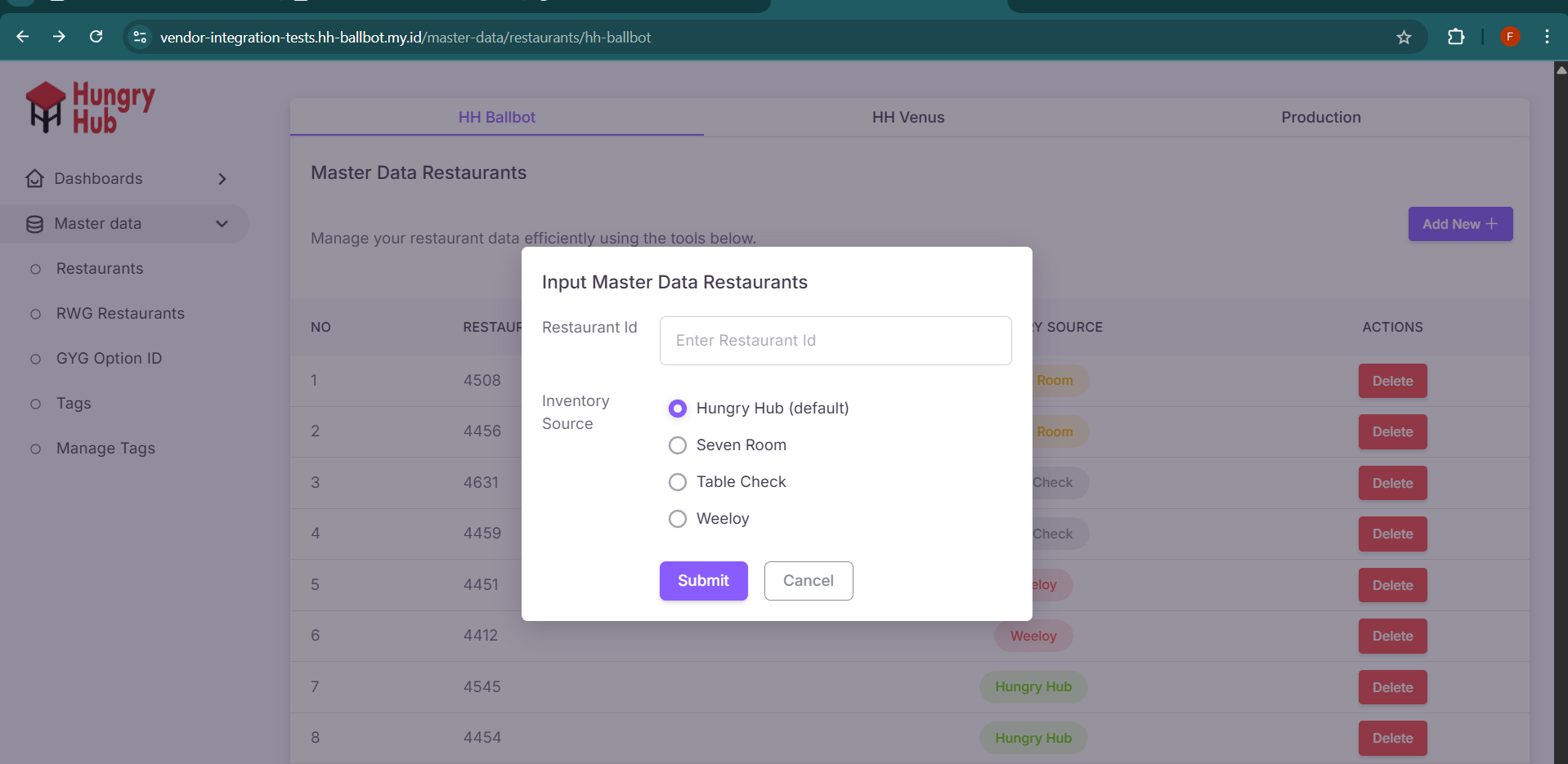Click the browser back arrow

pos(23,37)
